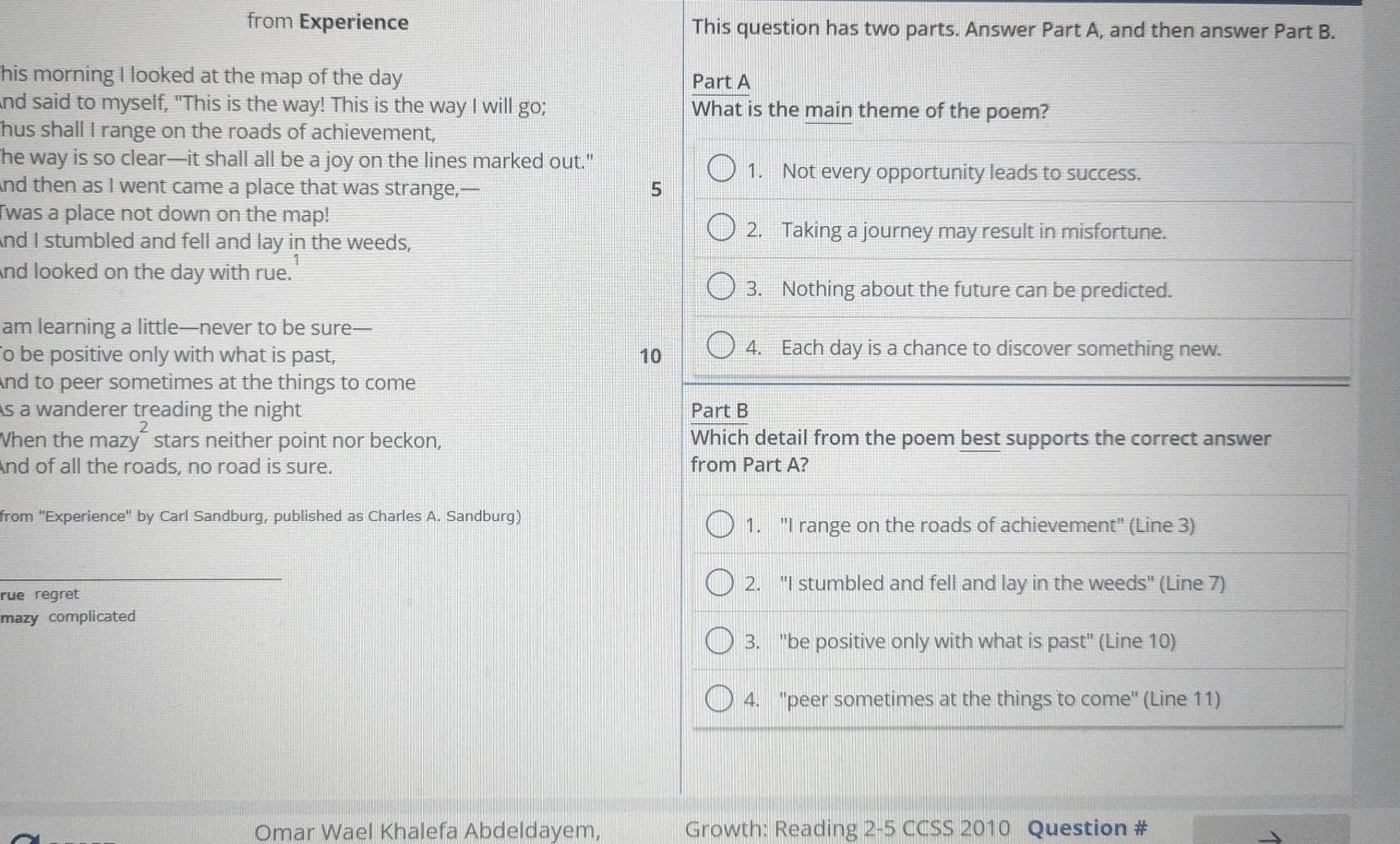
Task: Select "Not every opportunity leads to success" radio
Action: pos(720,169)
